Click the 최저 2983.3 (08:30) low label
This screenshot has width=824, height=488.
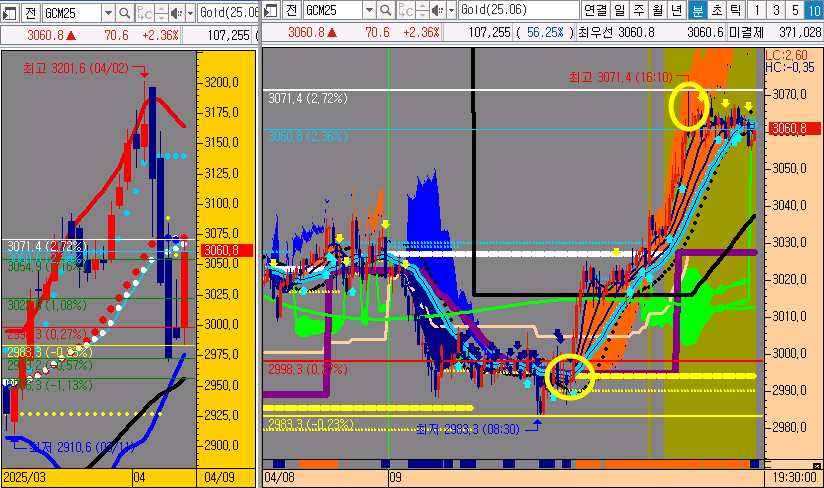point(468,429)
